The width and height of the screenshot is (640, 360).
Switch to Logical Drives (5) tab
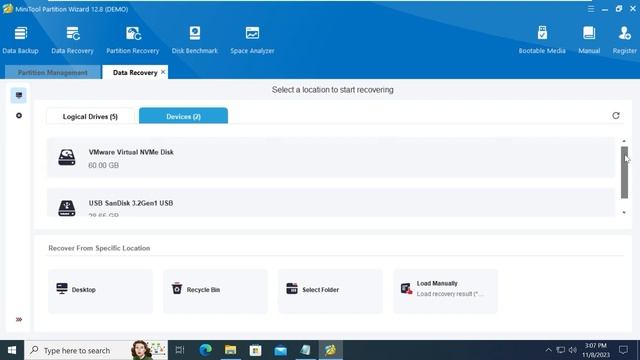click(90, 116)
